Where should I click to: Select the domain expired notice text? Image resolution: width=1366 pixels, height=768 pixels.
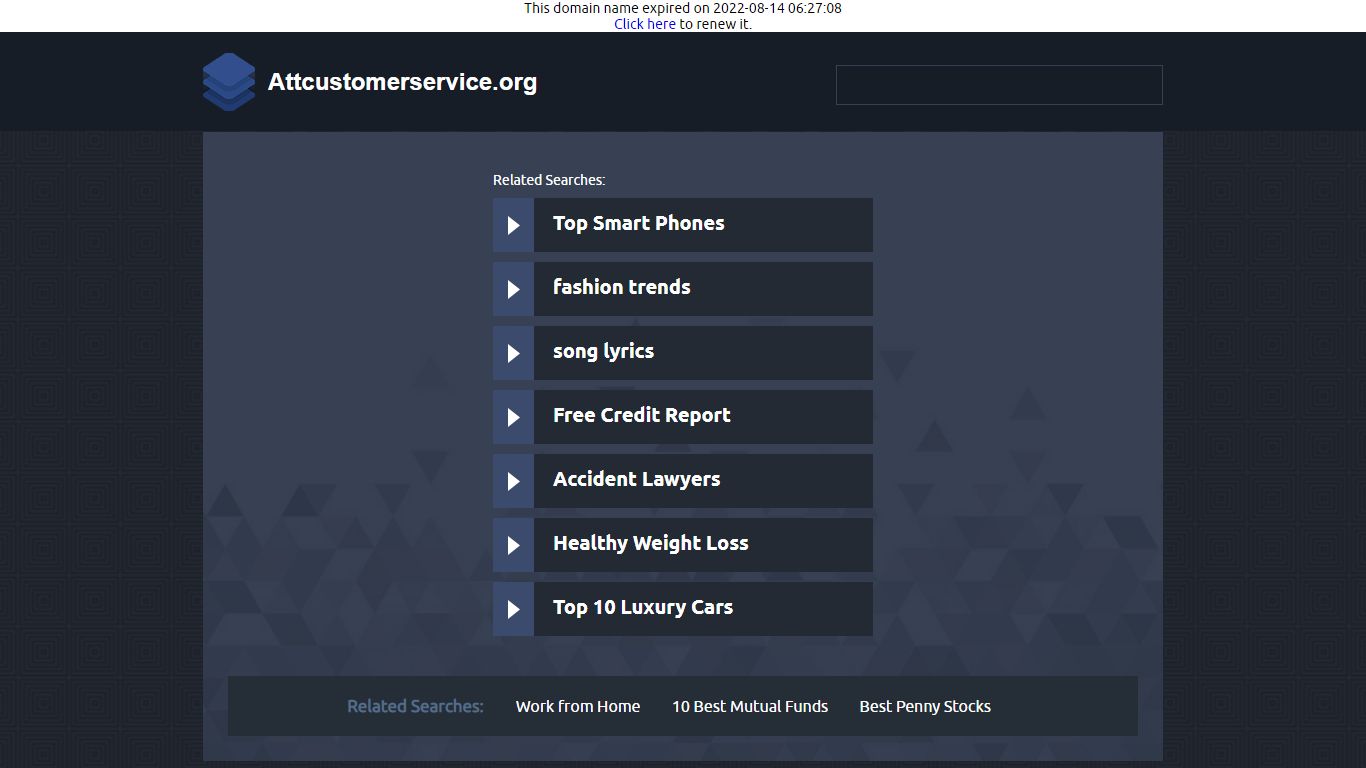(683, 8)
